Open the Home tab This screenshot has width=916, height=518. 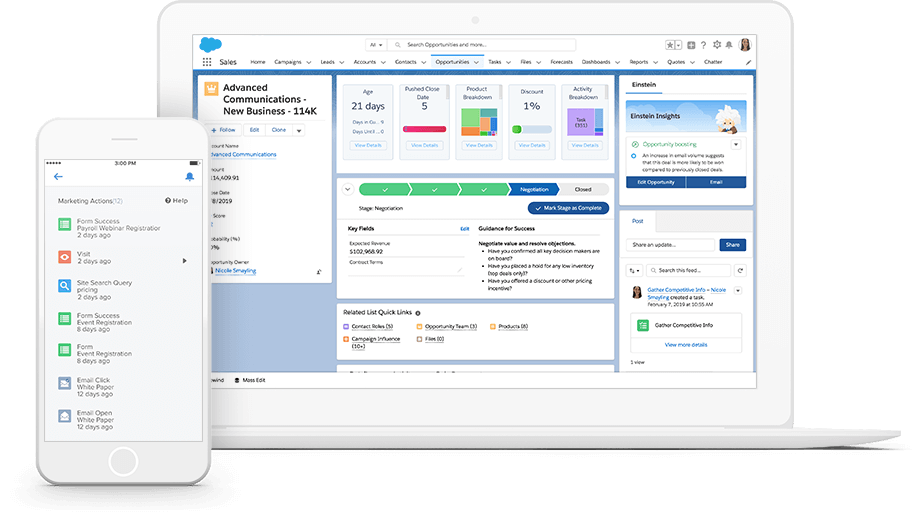258,62
